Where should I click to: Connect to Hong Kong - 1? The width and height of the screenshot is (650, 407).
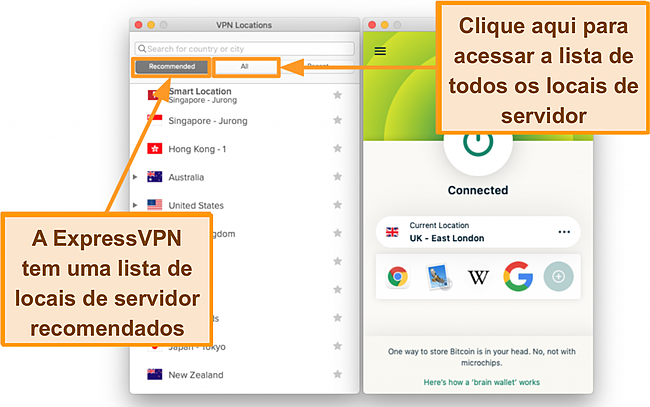click(x=245, y=149)
